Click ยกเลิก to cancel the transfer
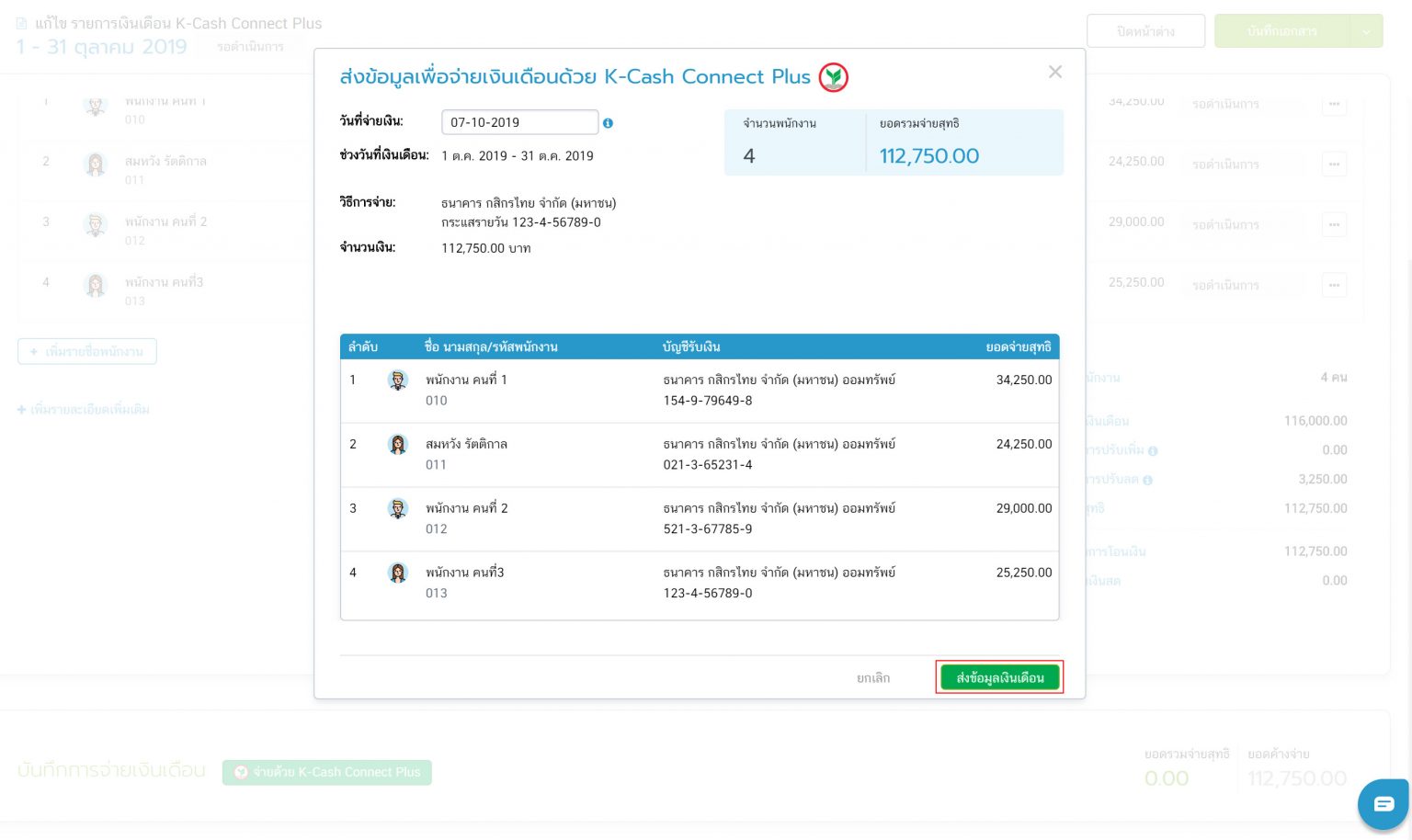Image resolution: width=1412 pixels, height=840 pixels. [x=872, y=677]
